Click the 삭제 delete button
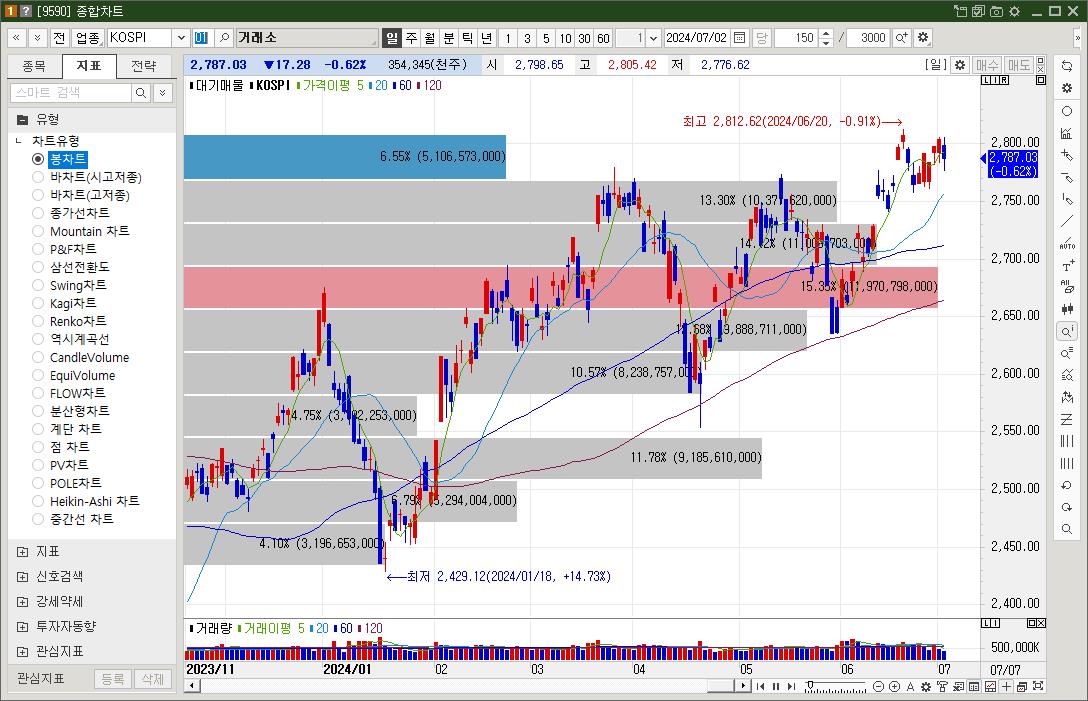The height and width of the screenshot is (701, 1088). click(x=153, y=679)
